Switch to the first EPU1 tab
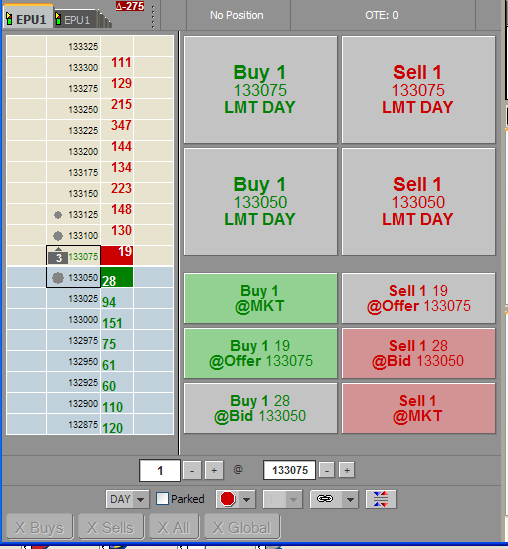Image resolution: width=508 pixels, height=549 pixels. click(x=28, y=19)
